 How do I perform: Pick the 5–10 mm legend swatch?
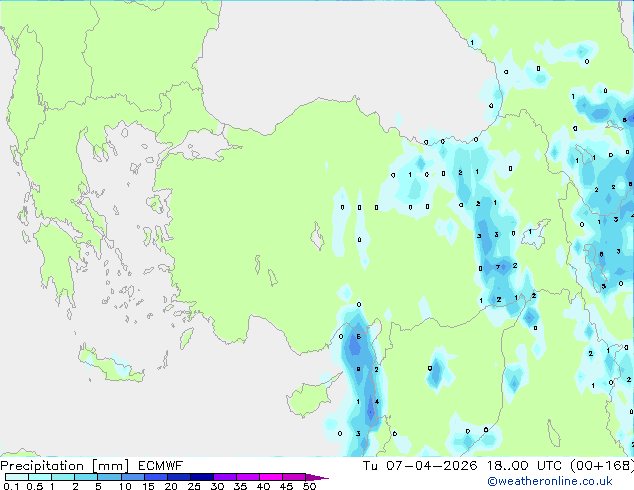(109, 477)
